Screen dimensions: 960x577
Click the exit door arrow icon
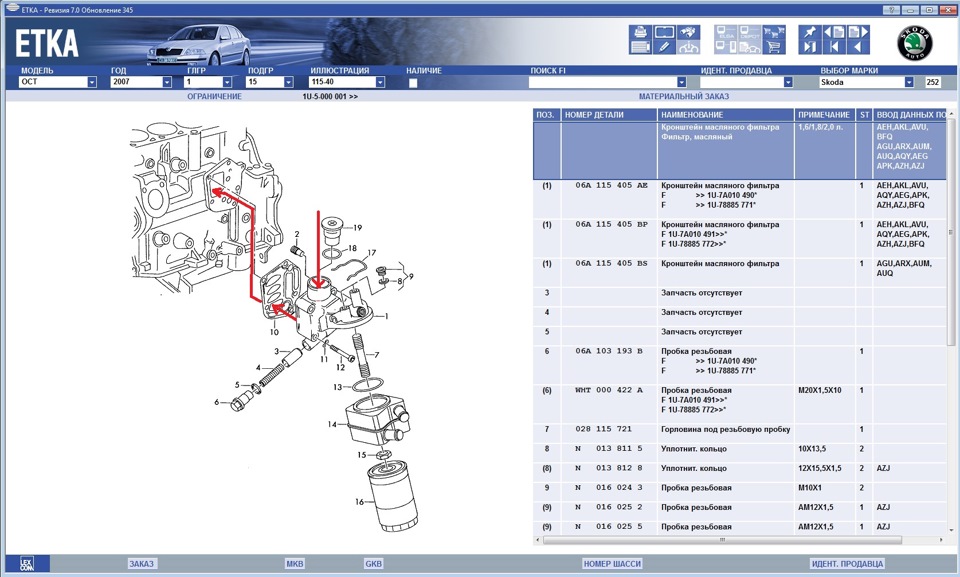tap(810, 47)
